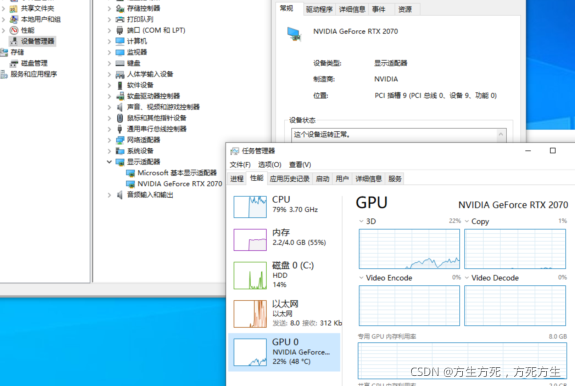Open the 文件(F) menu in Task Manager
This screenshot has width=576, height=387.
[x=240, y=164]
